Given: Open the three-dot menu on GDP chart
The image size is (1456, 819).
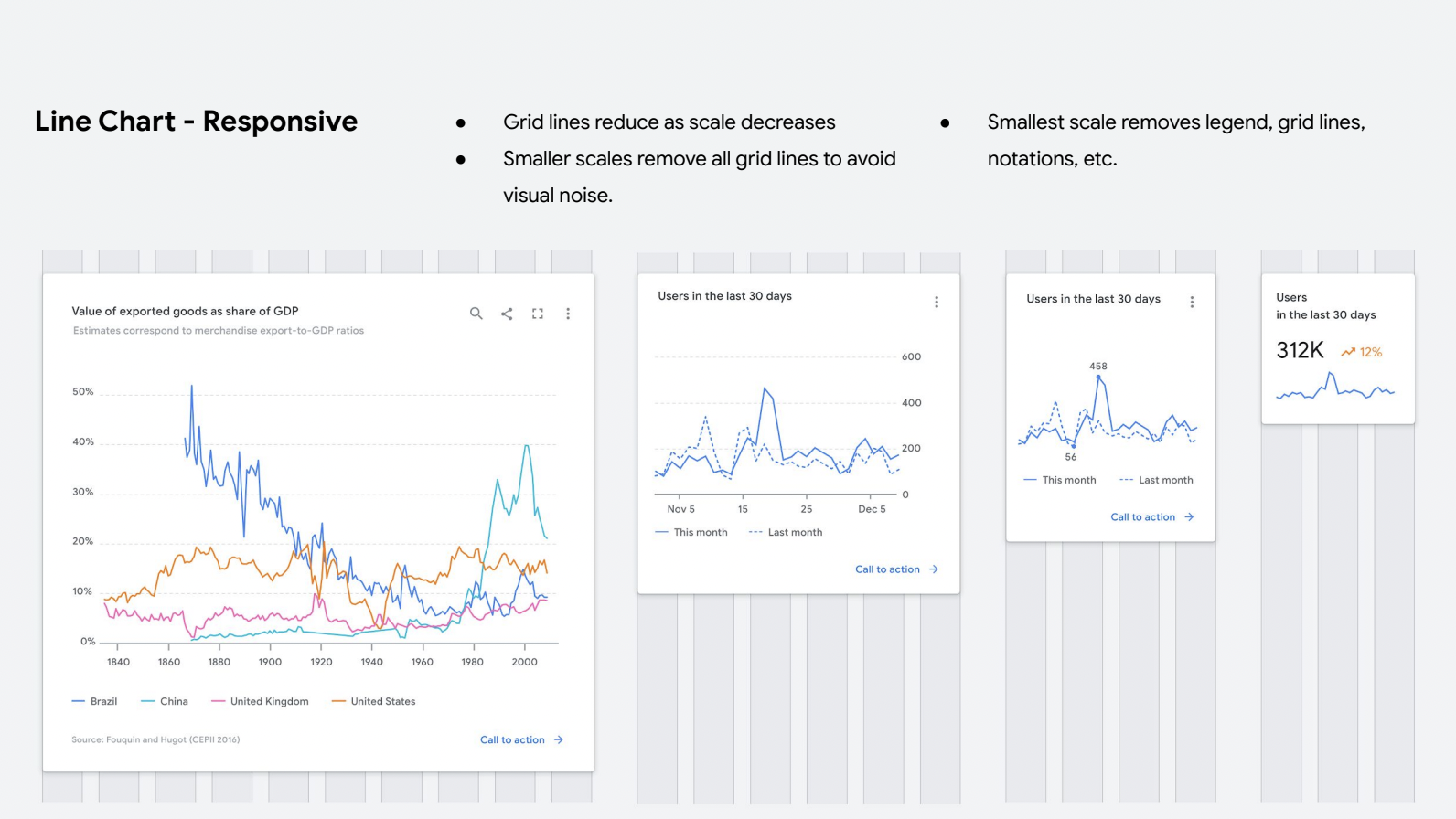Looking at the screenshot, I should (x=568, y=314).
